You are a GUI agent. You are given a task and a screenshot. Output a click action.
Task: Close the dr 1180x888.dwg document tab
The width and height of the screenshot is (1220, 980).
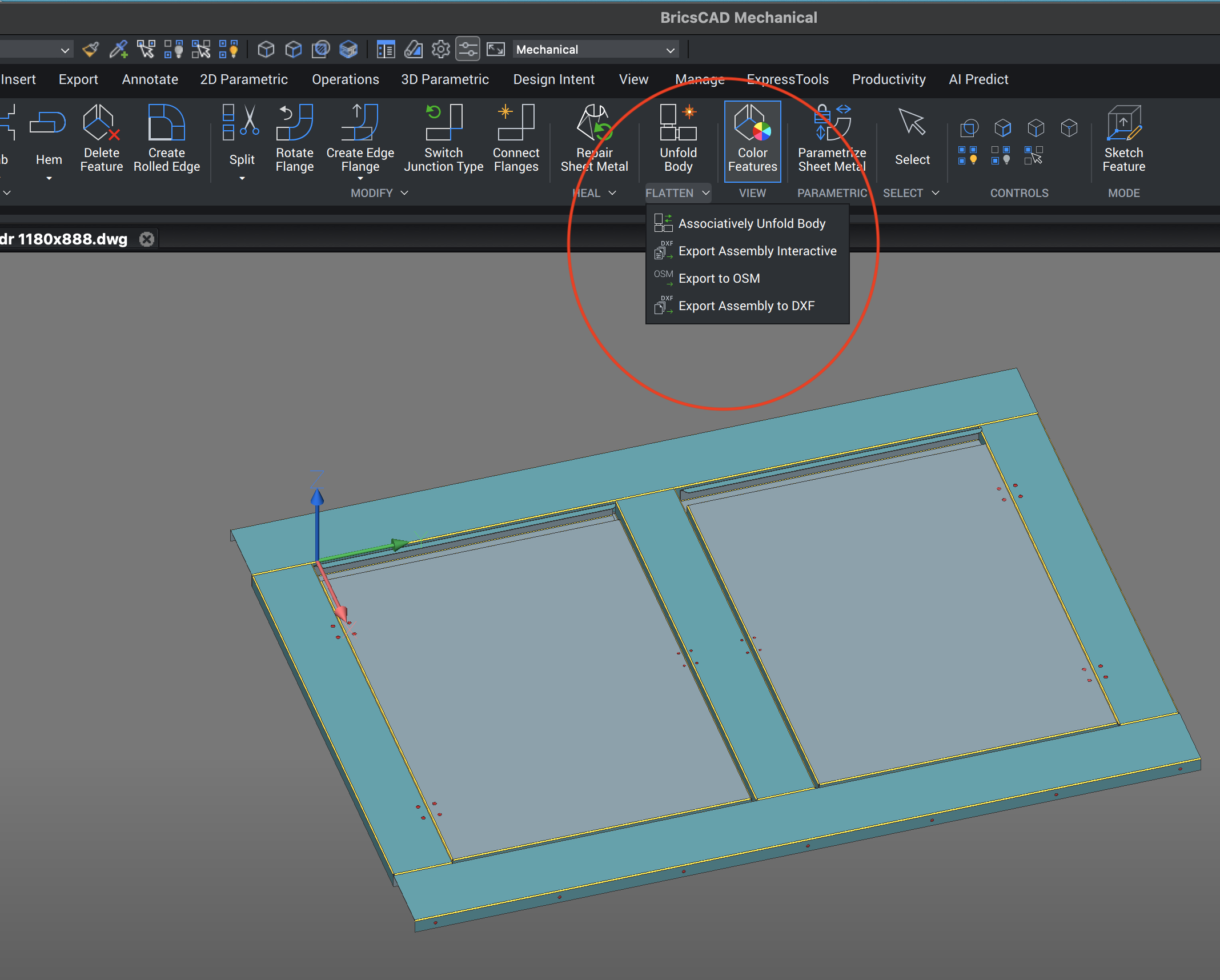147,239
